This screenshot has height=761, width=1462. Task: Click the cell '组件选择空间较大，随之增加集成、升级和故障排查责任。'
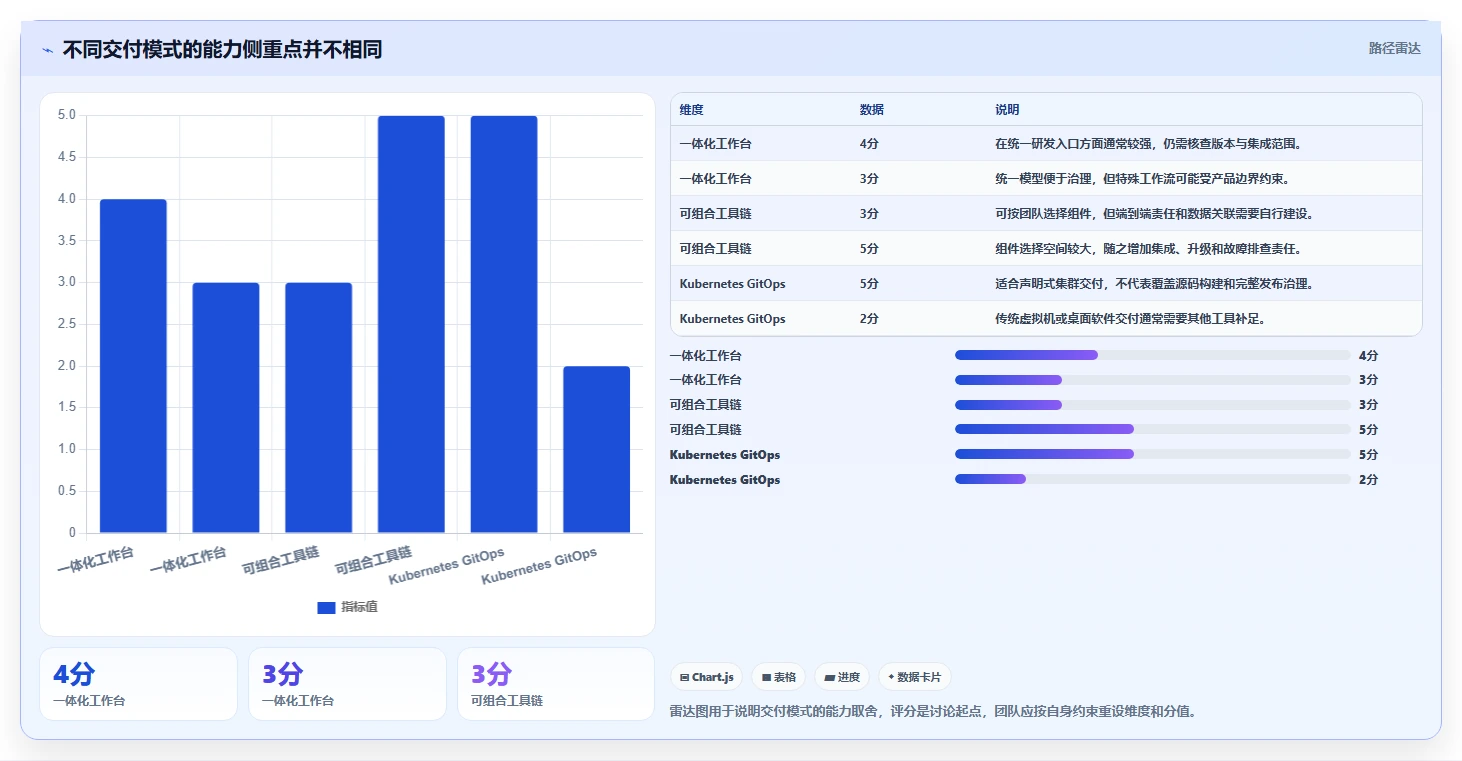click(x=1148, y=249)
